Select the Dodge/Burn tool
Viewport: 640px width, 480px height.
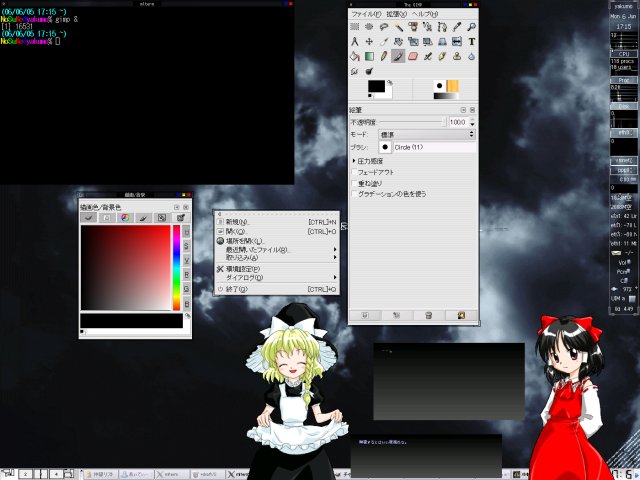click(369, 71)
